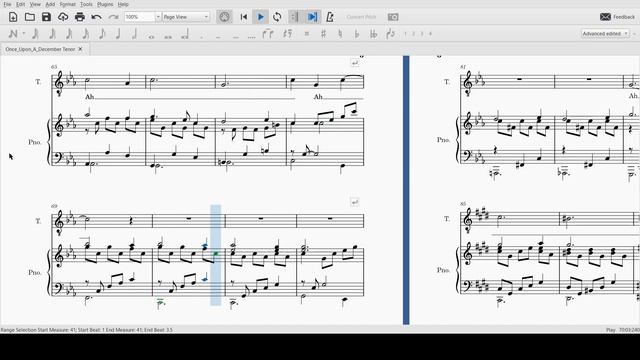Apply double flat accidental
The width and height of the screenshot is (640, 360).
[373, 34]
